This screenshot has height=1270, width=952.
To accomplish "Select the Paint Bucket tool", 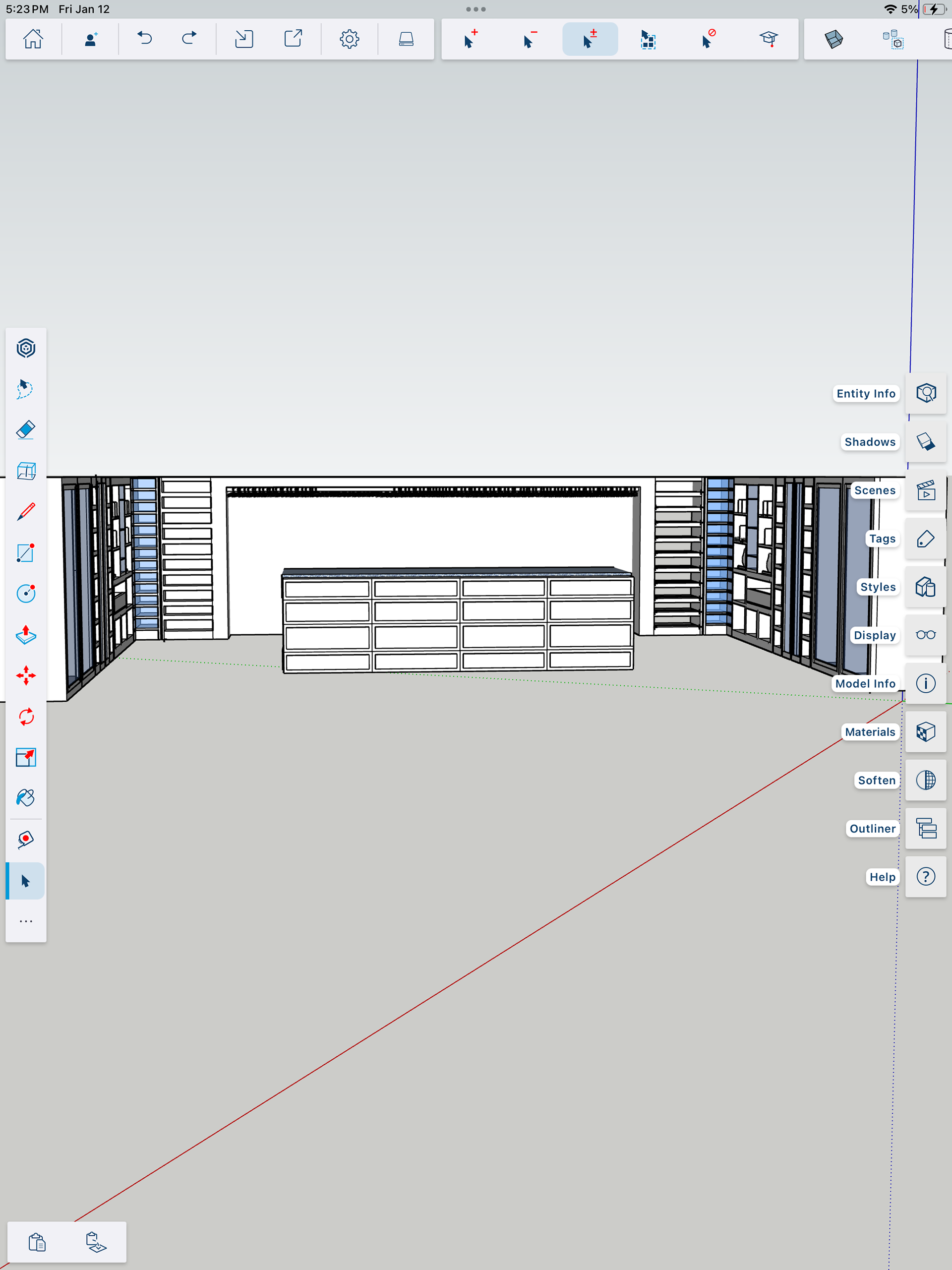I will [26, 798].
